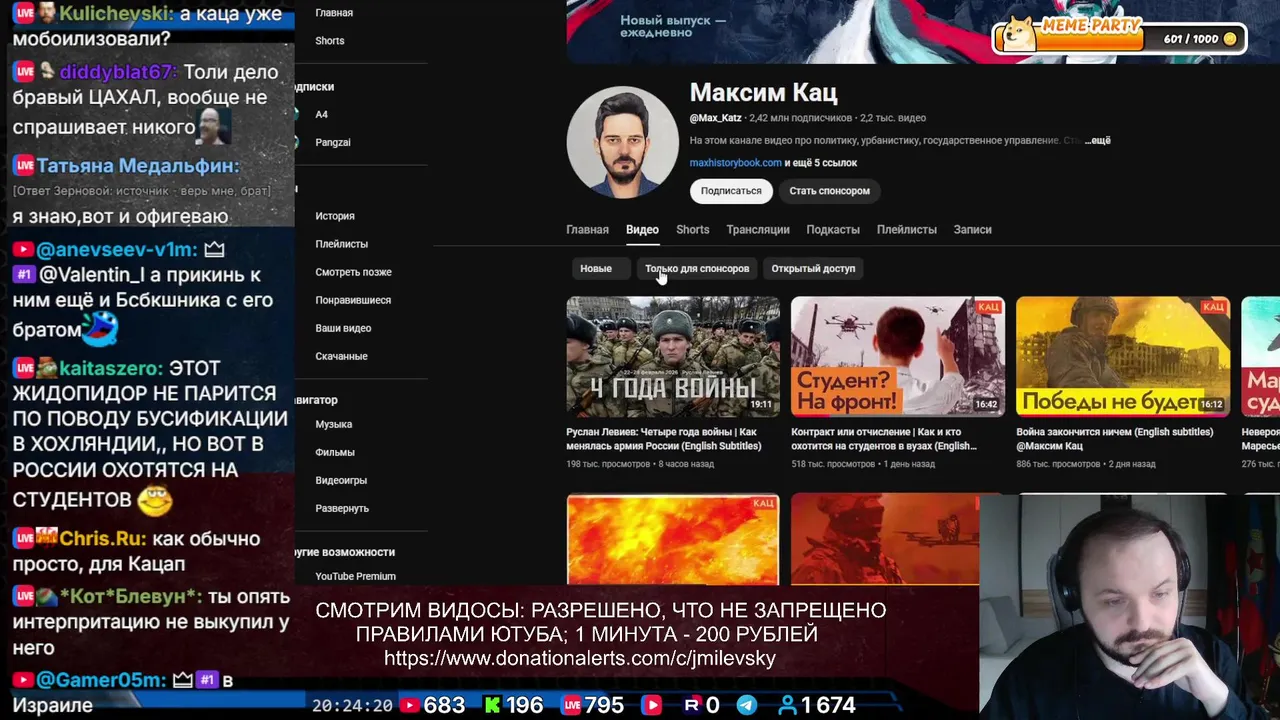This screenshot has height=720, width=1280.
Task: Click the Meme Party 601 / 1000 progress bar
Action: (1120, 39)
